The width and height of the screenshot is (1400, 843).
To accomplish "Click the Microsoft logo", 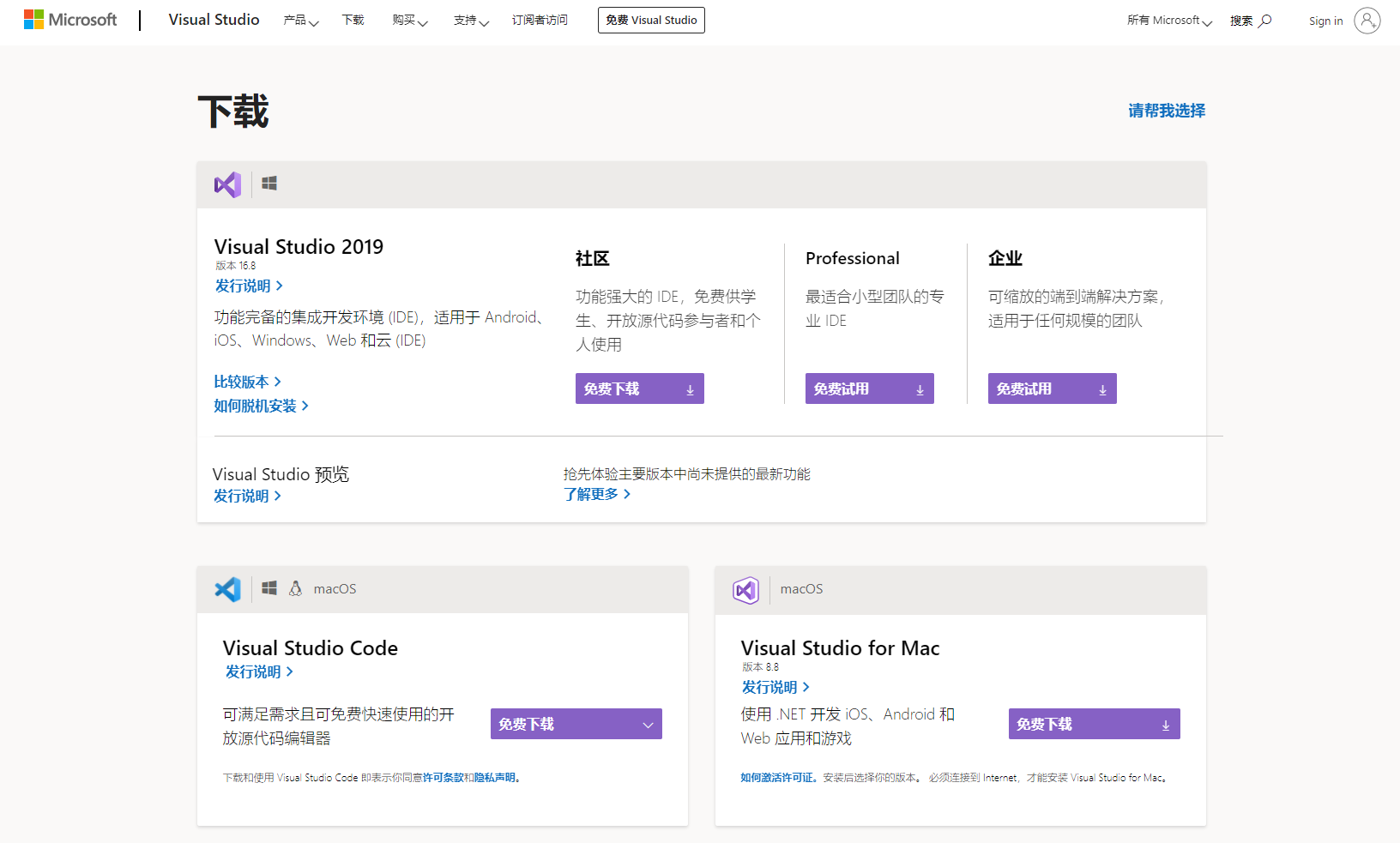I will tap(70, 20).
